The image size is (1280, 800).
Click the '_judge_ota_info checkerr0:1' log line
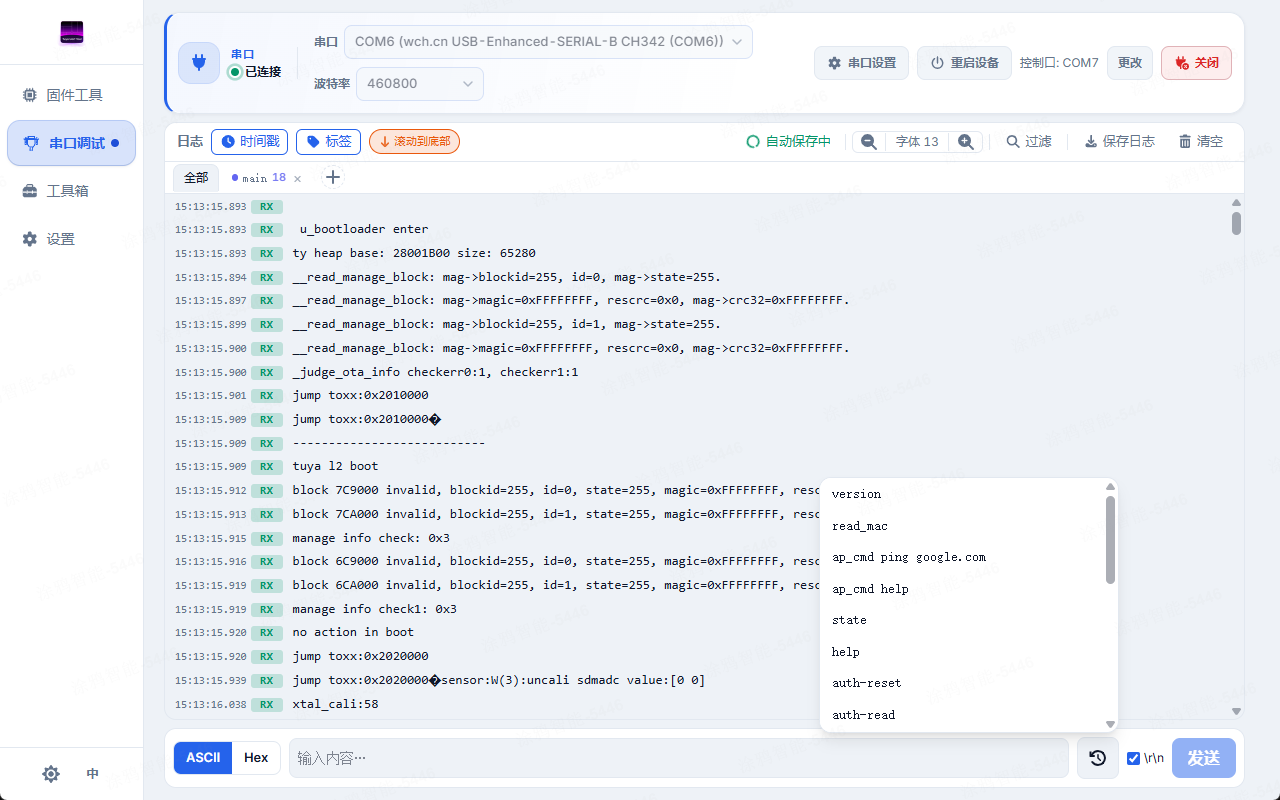coord(435,372)
